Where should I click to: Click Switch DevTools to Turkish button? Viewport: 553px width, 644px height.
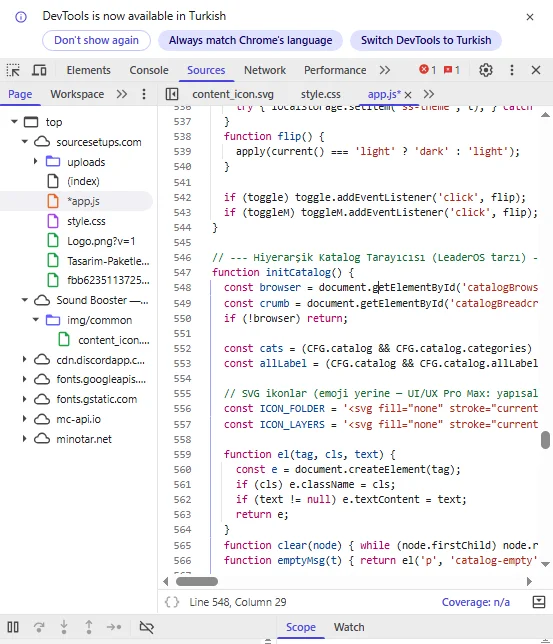[x=426, y=40]
